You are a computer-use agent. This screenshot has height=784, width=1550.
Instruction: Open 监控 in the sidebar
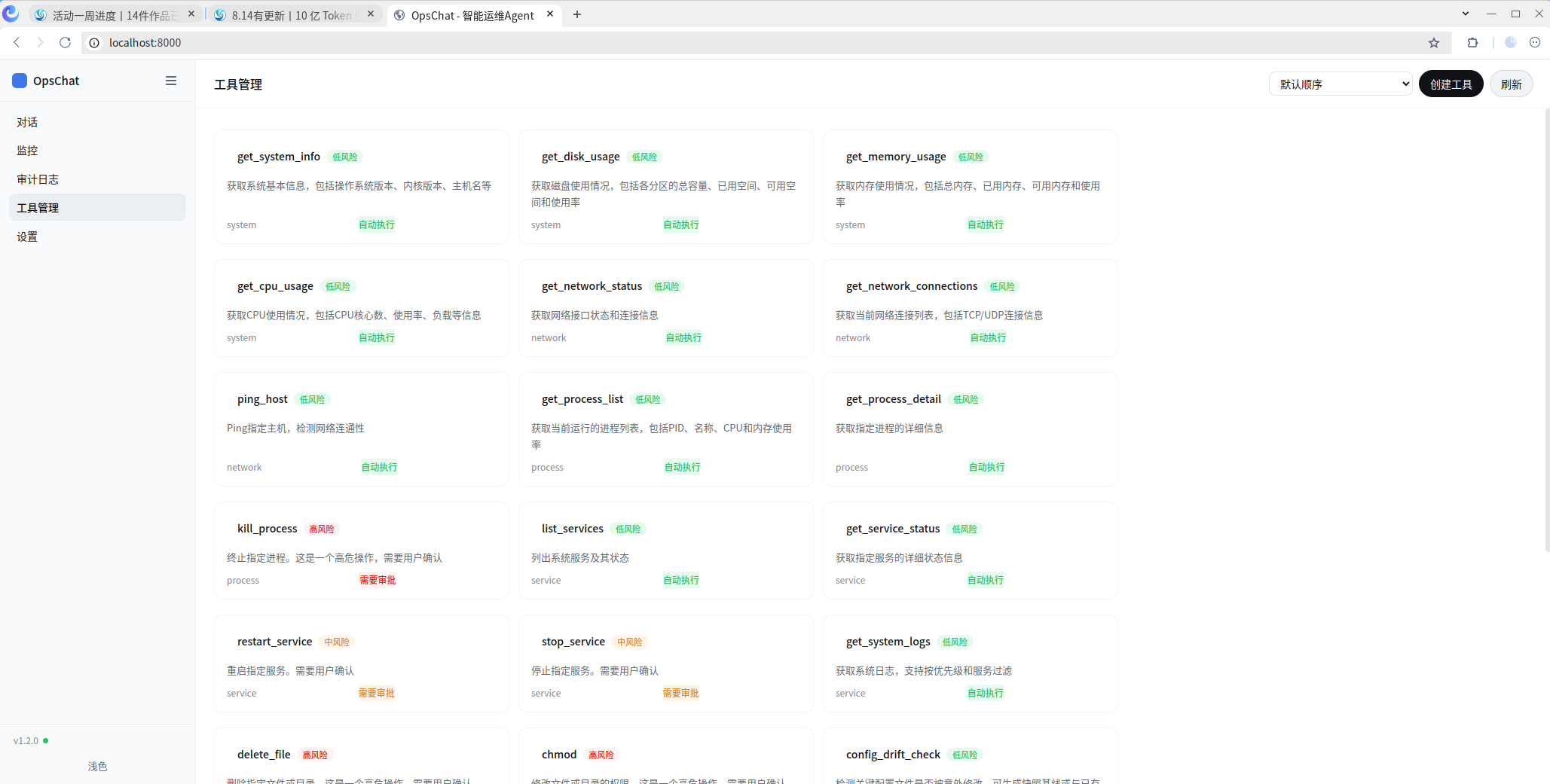tap(97, 151)
